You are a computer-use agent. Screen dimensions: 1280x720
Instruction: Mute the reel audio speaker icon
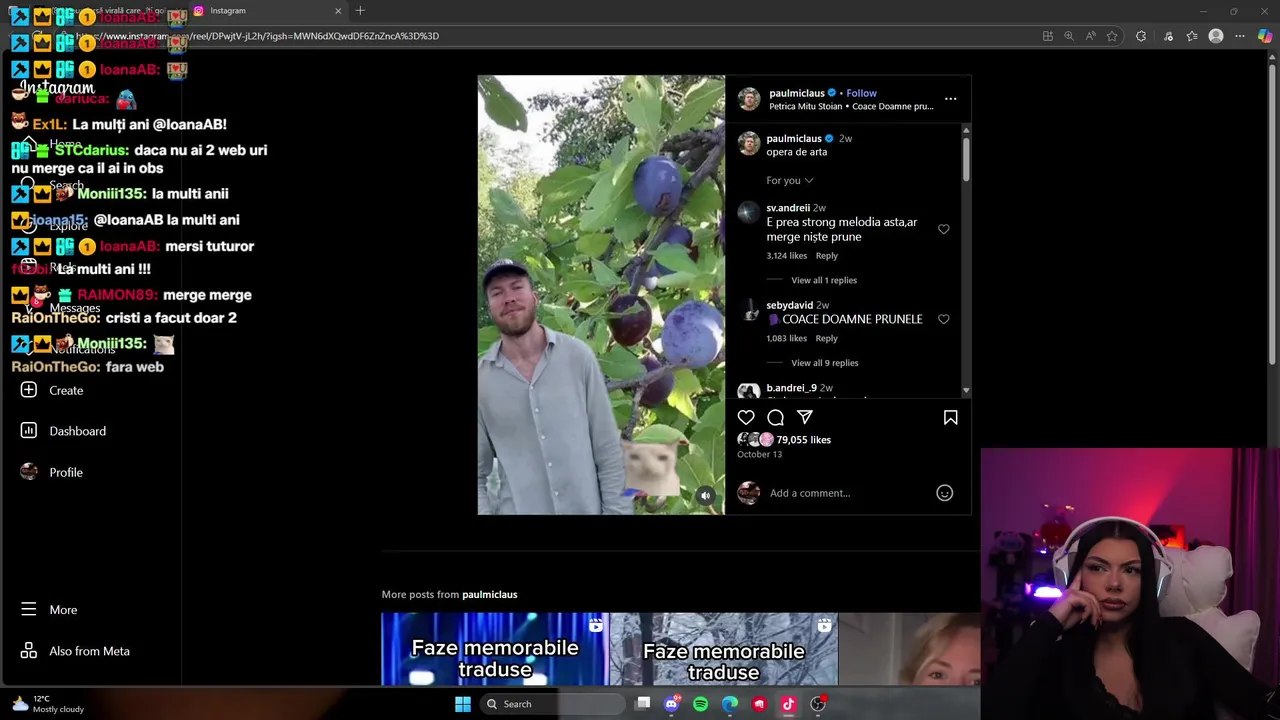706,496
